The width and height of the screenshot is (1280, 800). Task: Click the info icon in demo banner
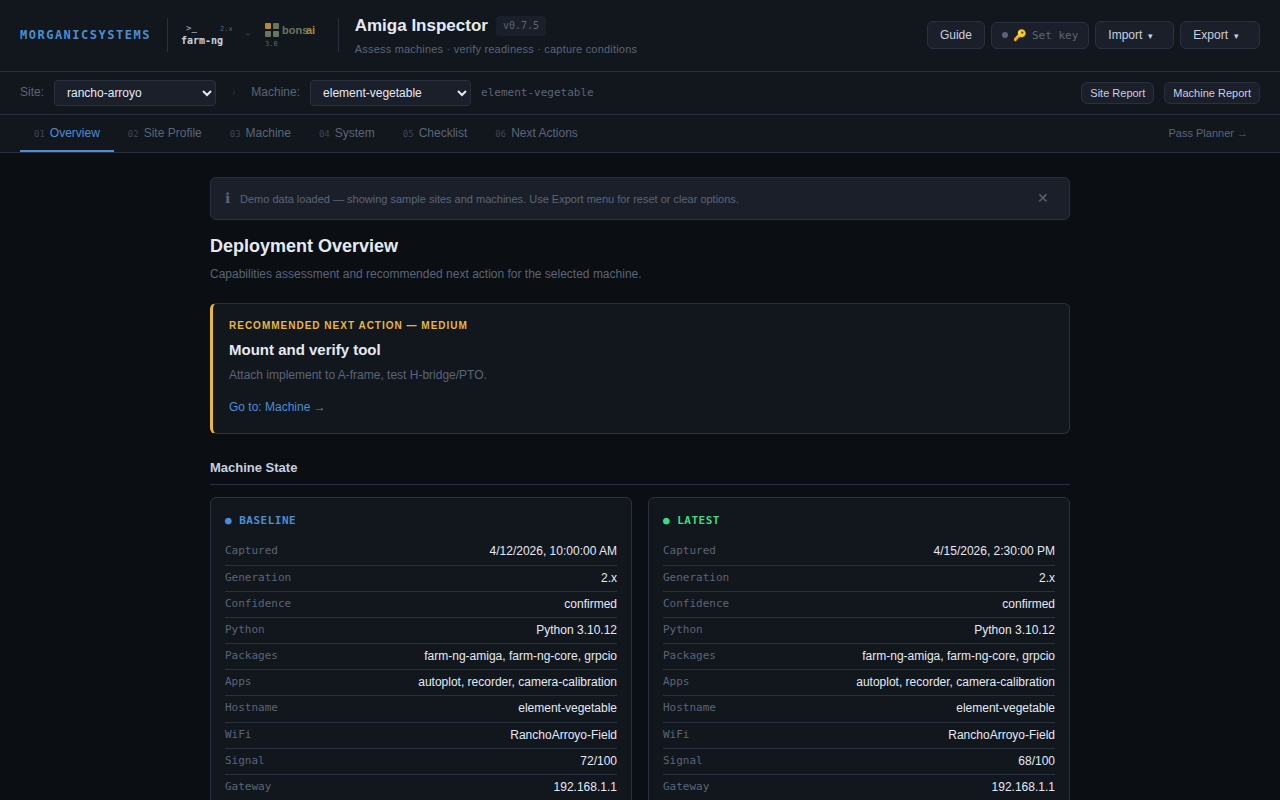[228, 198]
